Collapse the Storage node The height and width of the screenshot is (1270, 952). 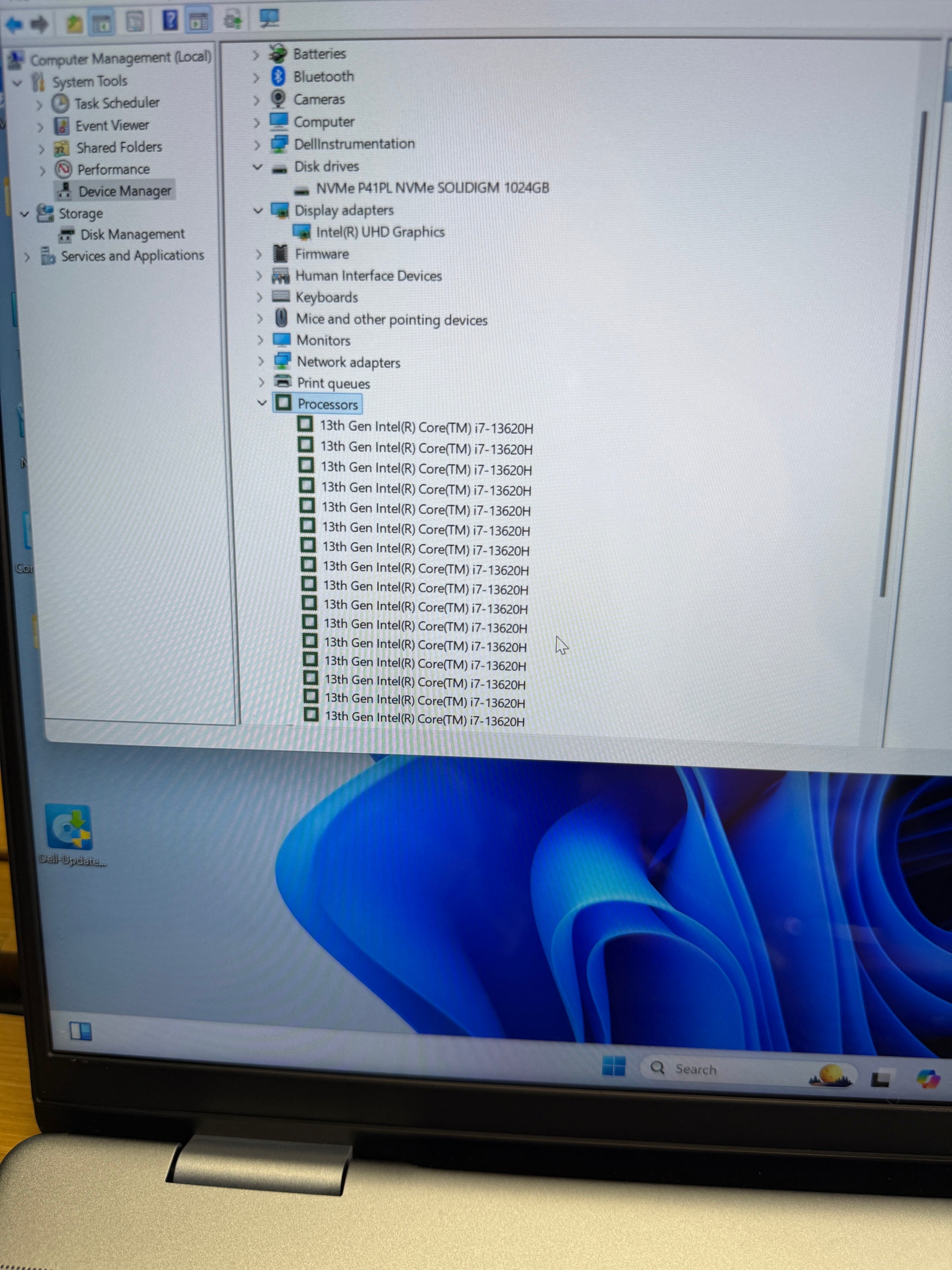coord(24,214)
